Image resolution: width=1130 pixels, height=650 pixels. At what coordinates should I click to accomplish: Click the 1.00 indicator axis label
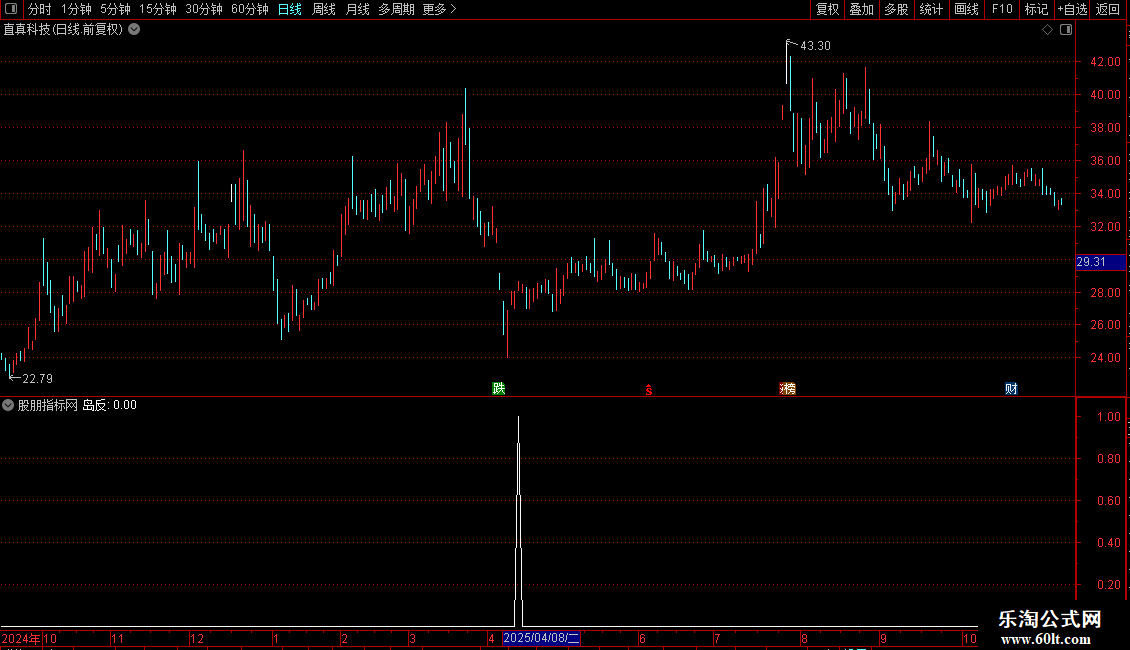coord(1108,417)
